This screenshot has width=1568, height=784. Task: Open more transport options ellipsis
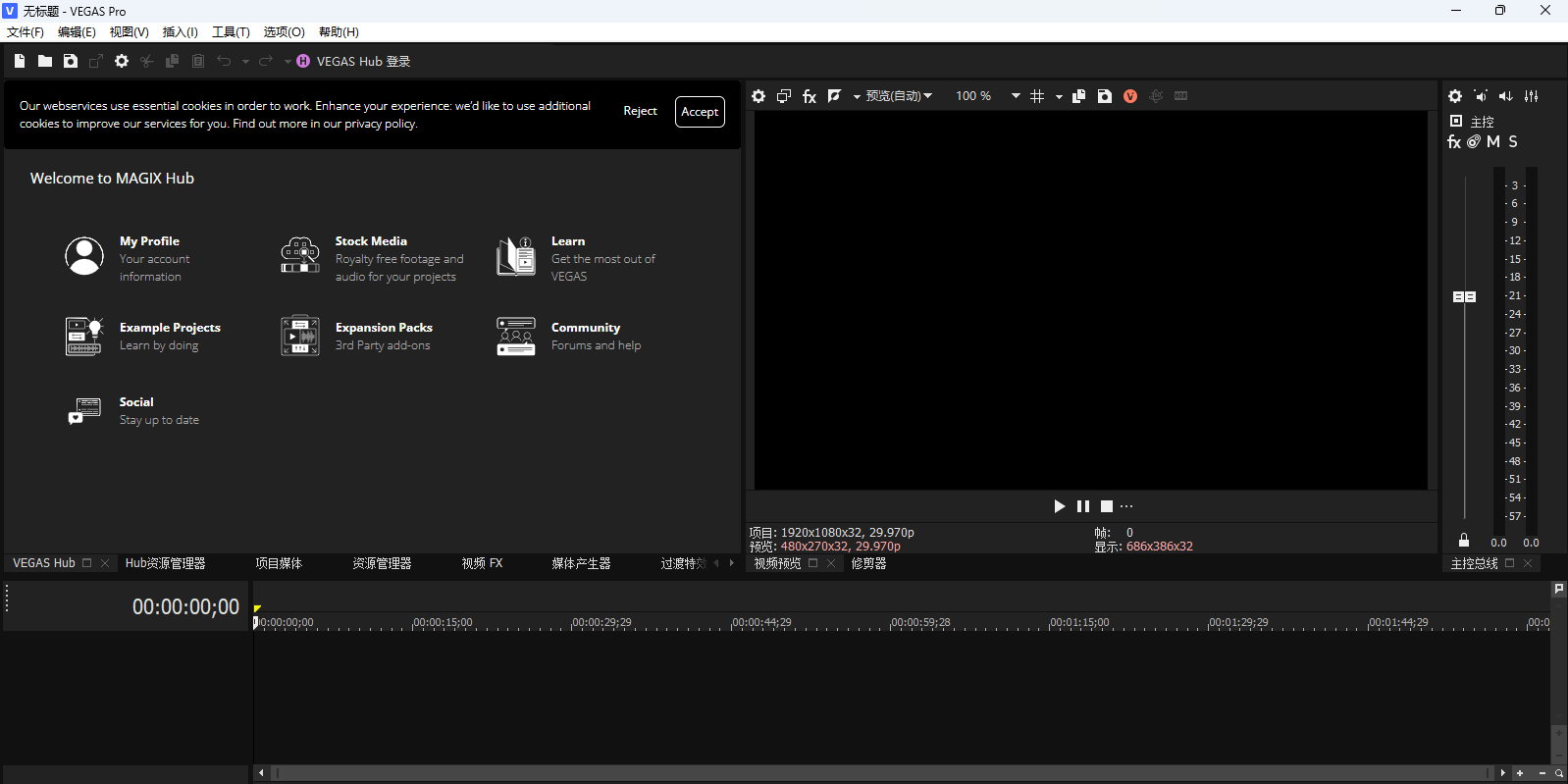(1126, 506)
